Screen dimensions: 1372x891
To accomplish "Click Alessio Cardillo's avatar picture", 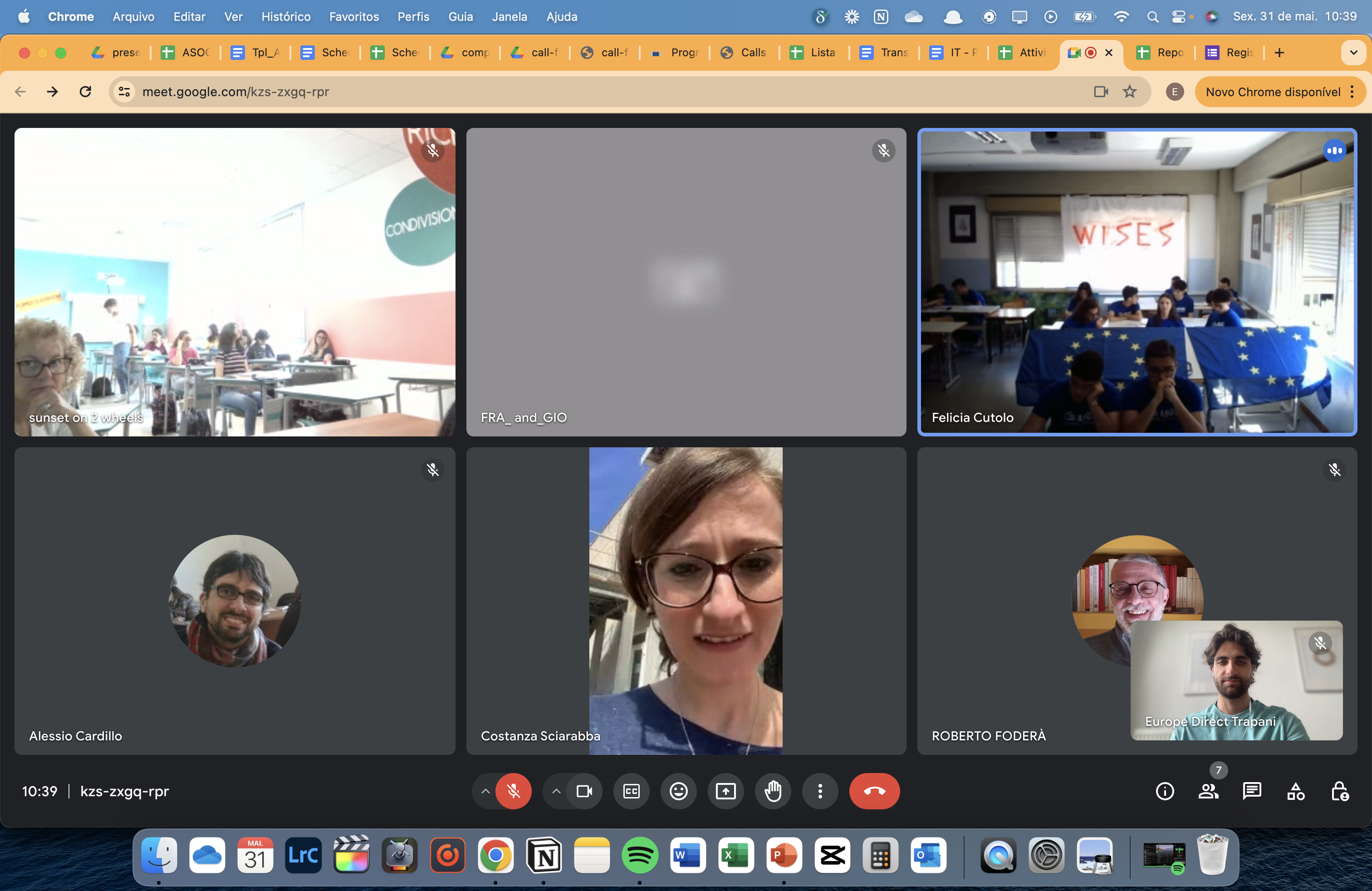I will [x=235, y=601].
